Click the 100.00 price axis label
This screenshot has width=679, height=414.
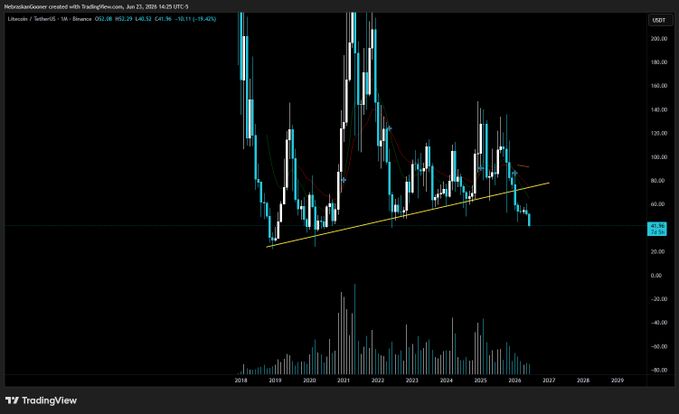click(x=659, y=157)
